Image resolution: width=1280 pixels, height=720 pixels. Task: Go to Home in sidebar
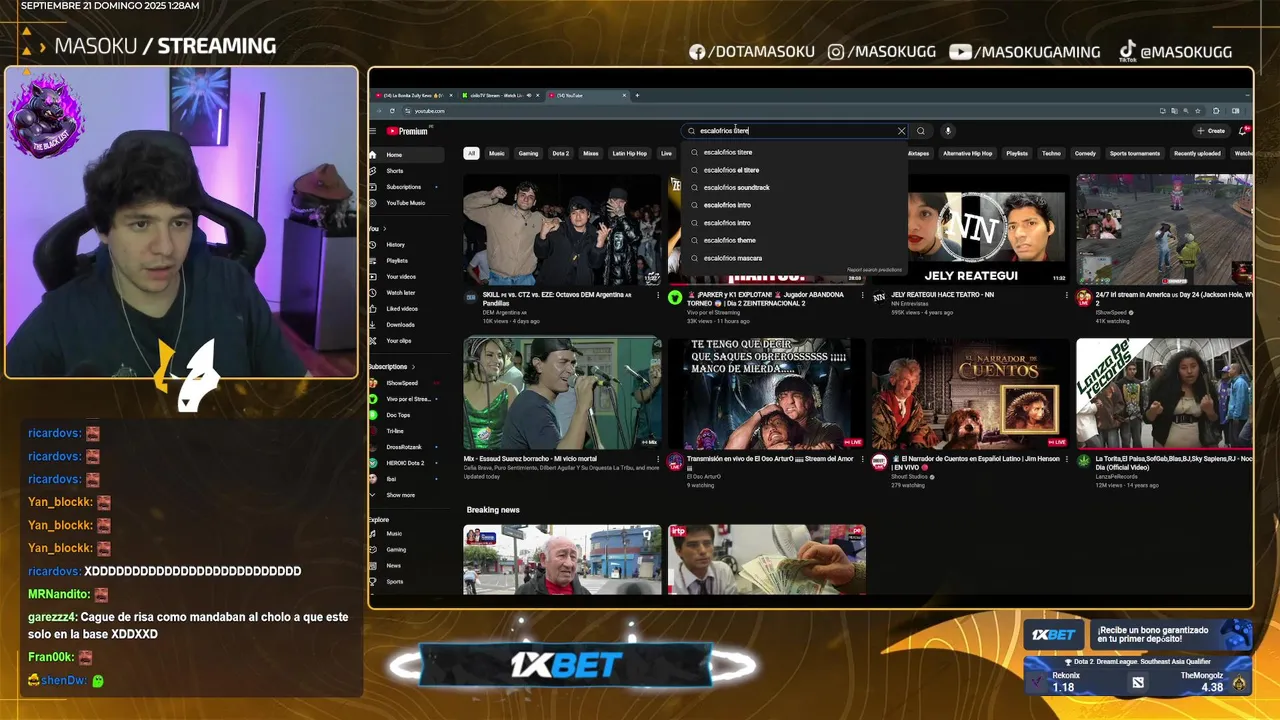pos(406,155)
